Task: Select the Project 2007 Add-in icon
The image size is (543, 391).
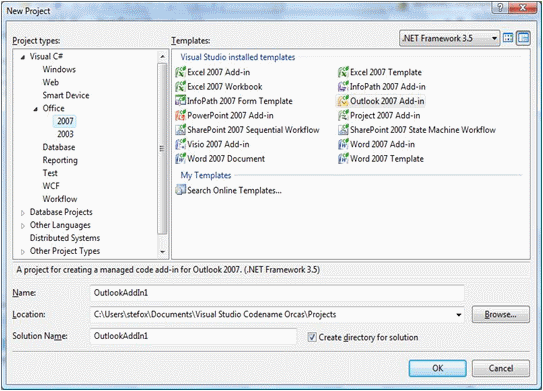Action: pyautogui.click(x=343, y=115)
